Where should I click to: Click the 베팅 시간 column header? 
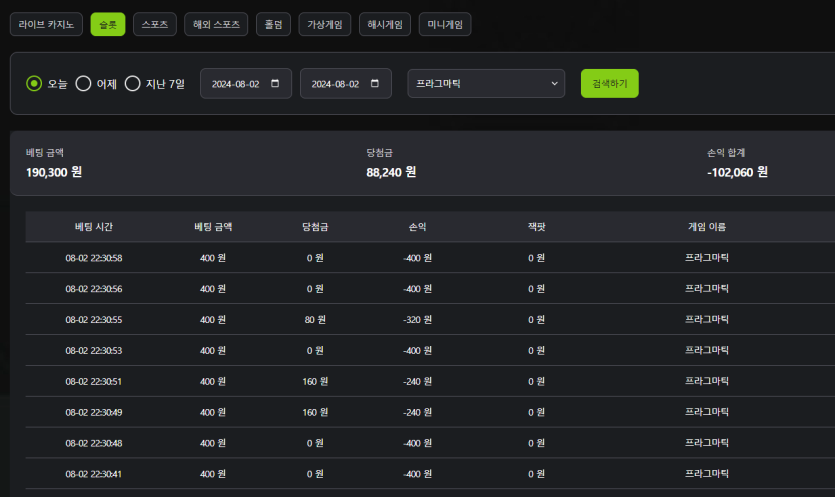click(x=94, y=227)
